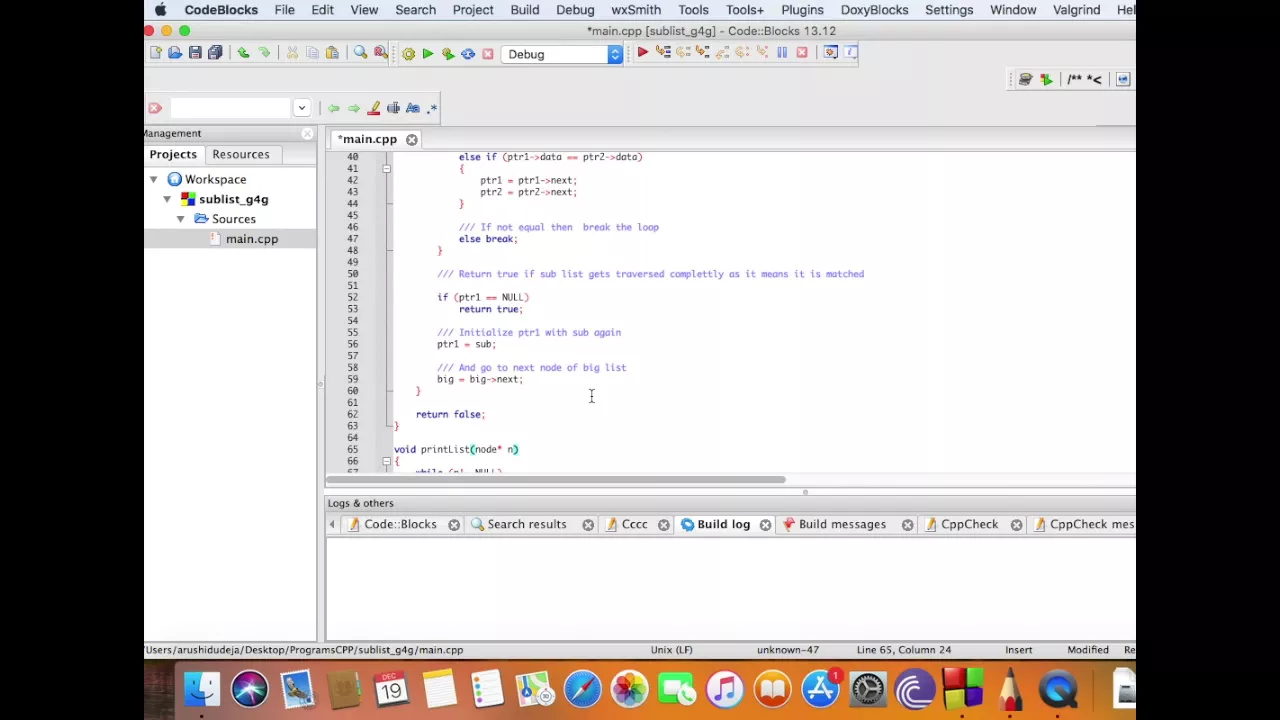Open the Debugging windows icon
Image resolution: width=1280 pixels, height=720 pixels.
830,53
